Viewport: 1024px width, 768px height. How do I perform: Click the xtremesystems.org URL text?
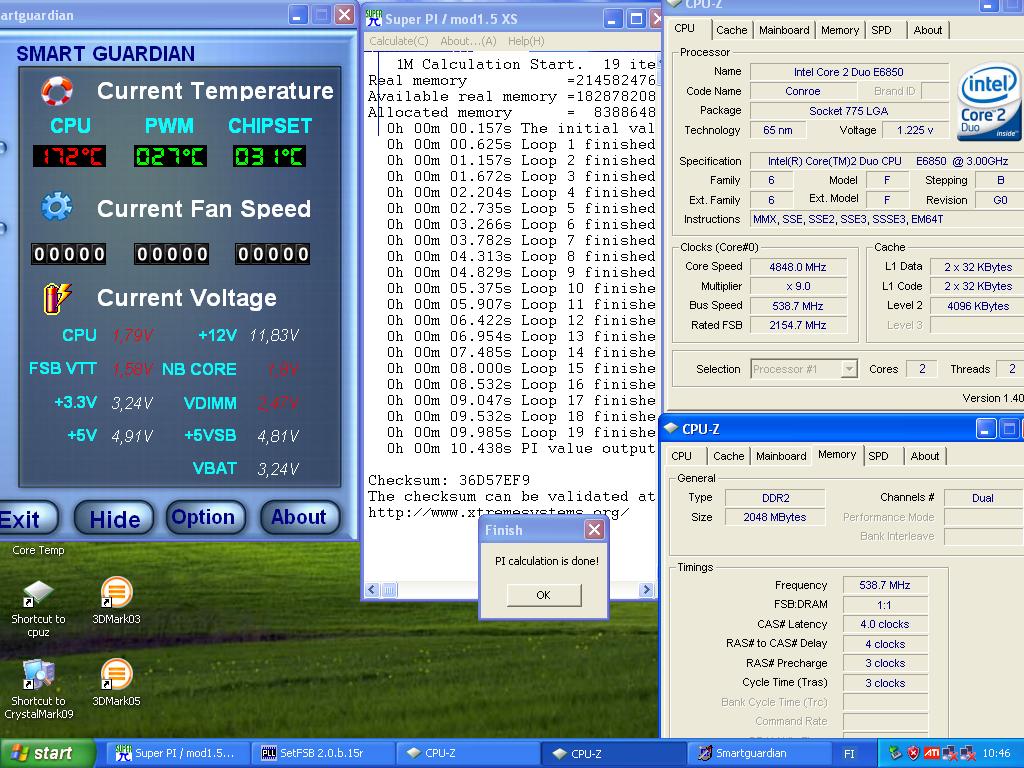point(499,513)
